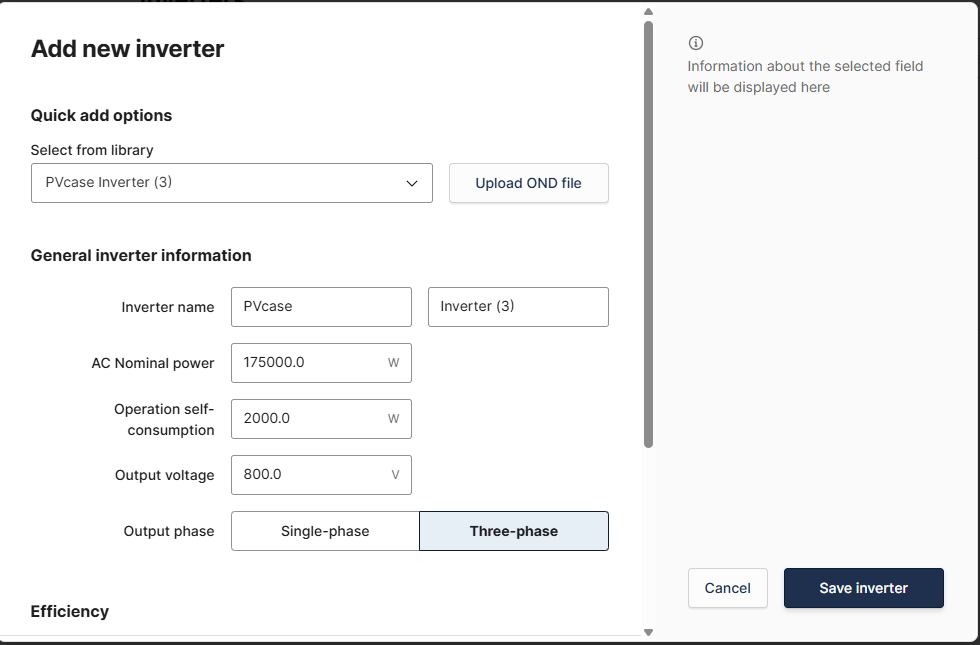Click the info icon in side panel
Viewport: 980px width, 645px height.
[x=696, y=43]
